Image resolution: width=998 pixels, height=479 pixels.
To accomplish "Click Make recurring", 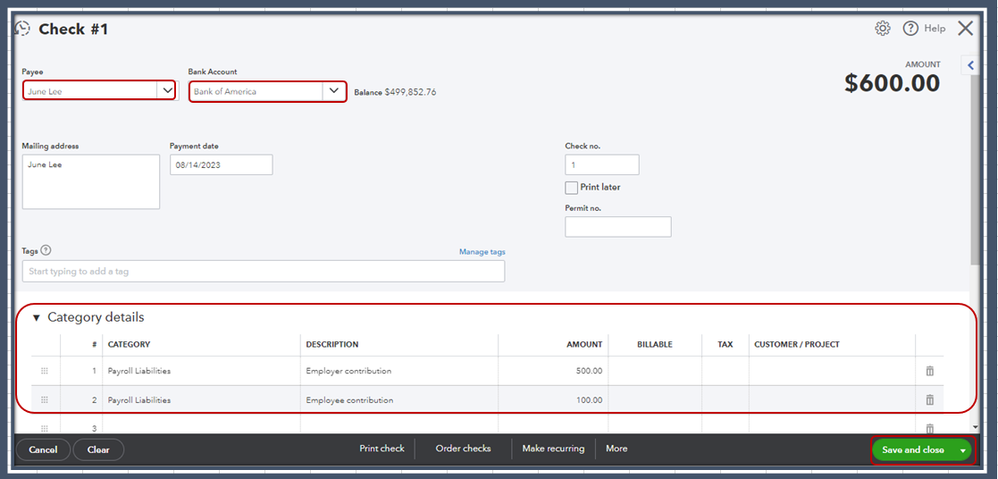I will tap(553, 448).
